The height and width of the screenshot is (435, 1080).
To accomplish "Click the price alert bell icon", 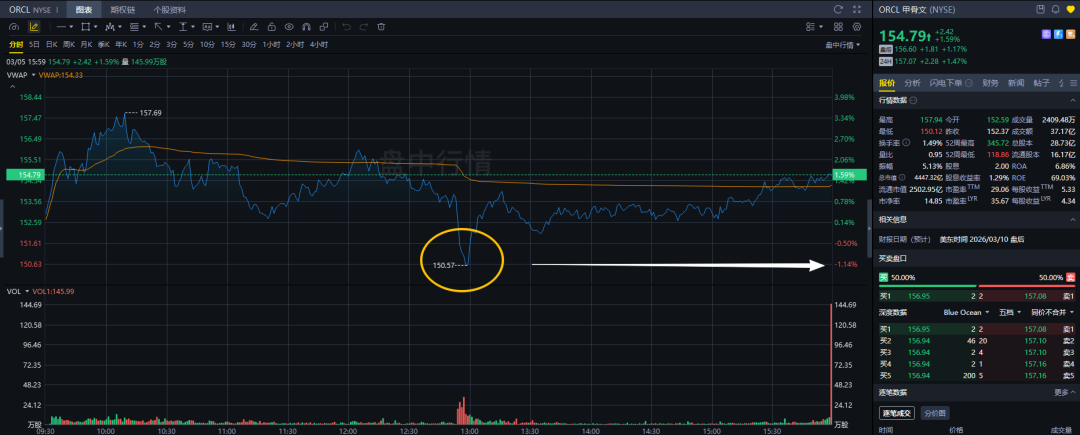I will (x=1054, y=9).
